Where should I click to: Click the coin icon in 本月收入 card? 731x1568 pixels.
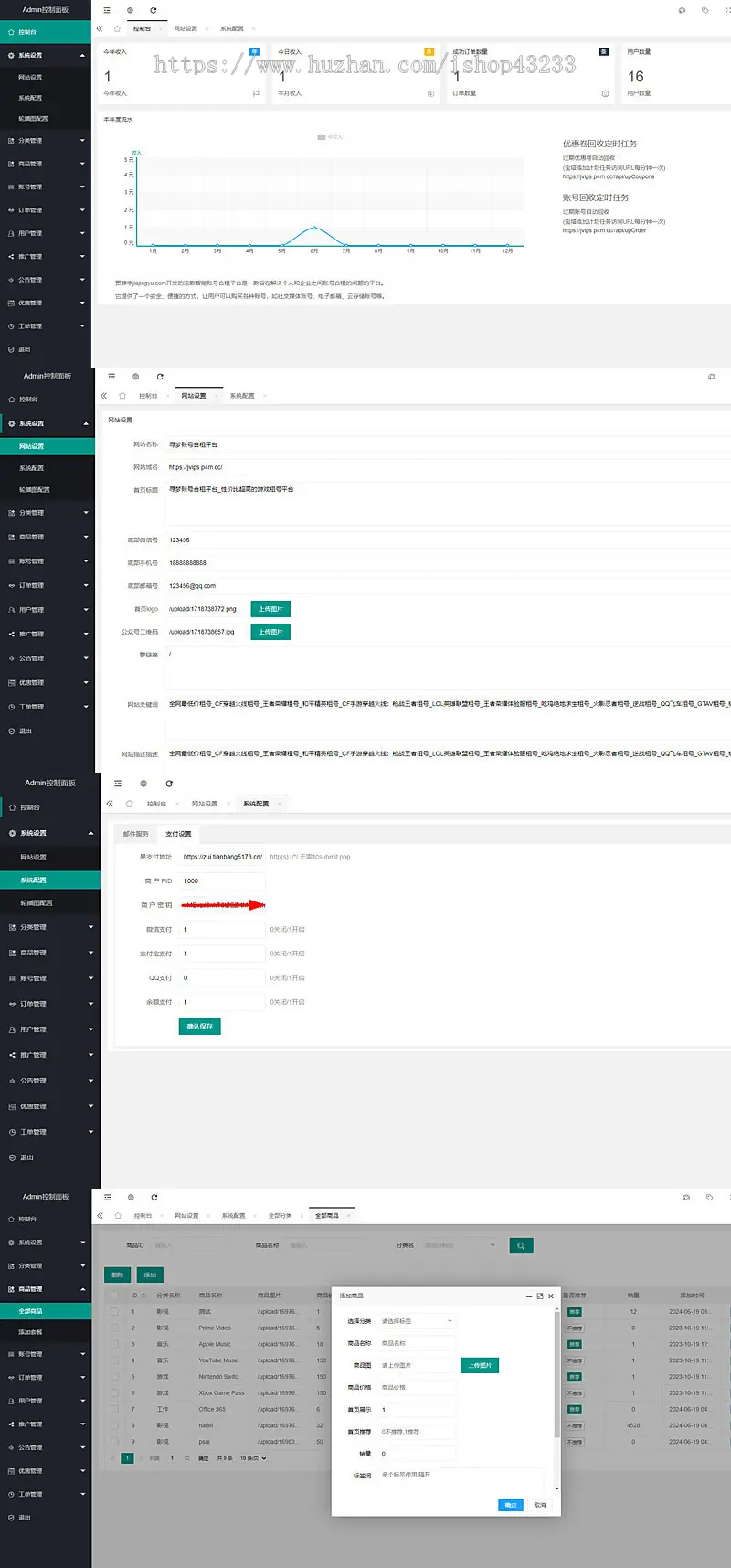430,93
